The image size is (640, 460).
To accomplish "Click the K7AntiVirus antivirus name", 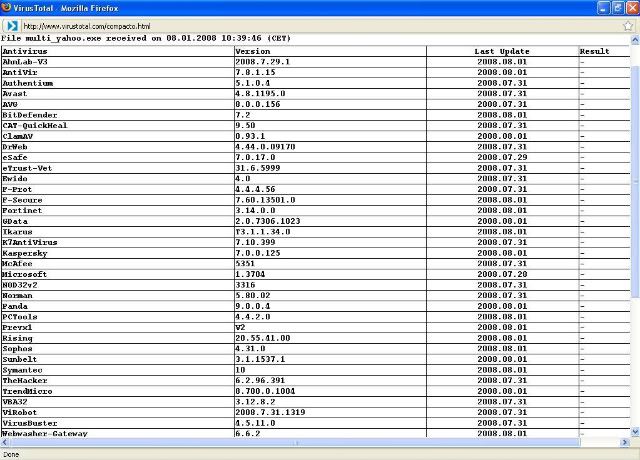I will pos(30,242).
